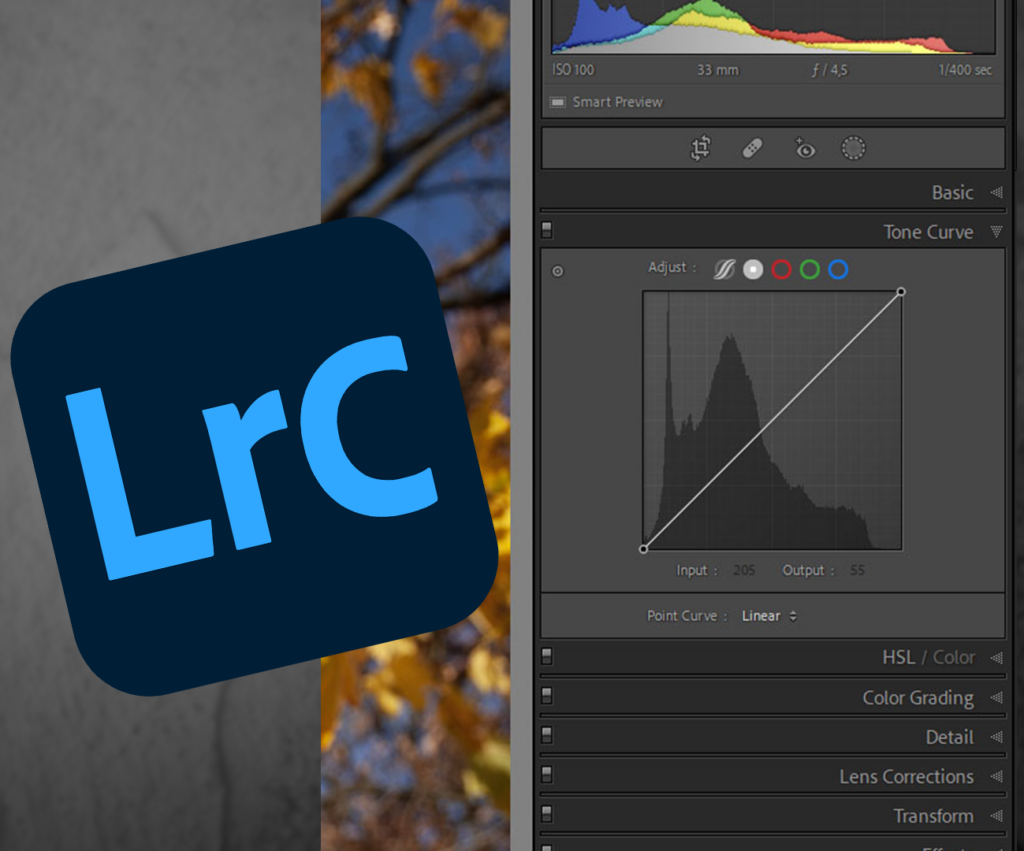Toggle the Smart Preview indicator
1024x851 pixels.
coord(558,101)
